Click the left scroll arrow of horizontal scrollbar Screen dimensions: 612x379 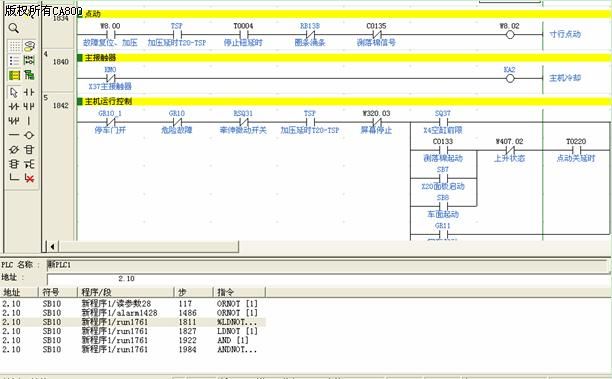[52, 247]
